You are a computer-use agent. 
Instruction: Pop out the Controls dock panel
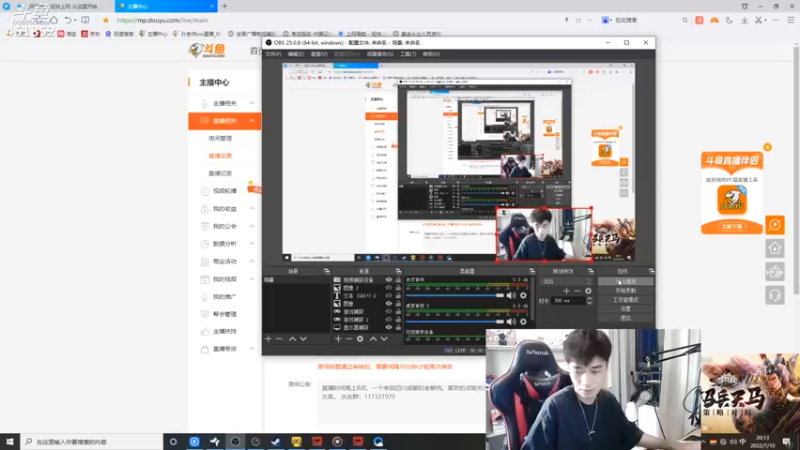[651, 271]
